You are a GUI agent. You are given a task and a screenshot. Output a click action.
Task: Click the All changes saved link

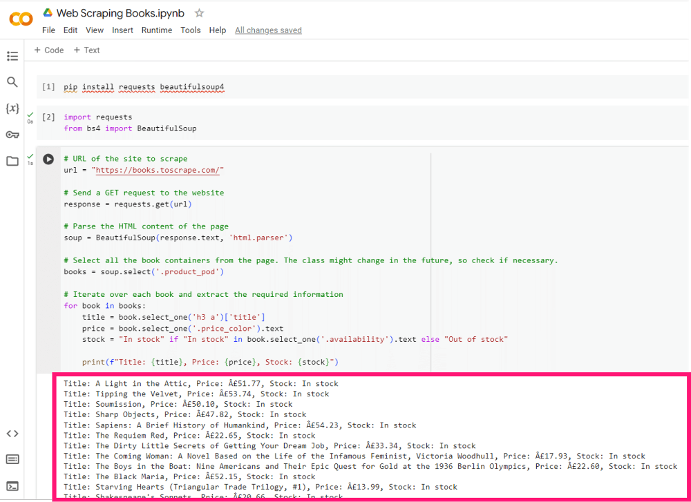point(268,30)
